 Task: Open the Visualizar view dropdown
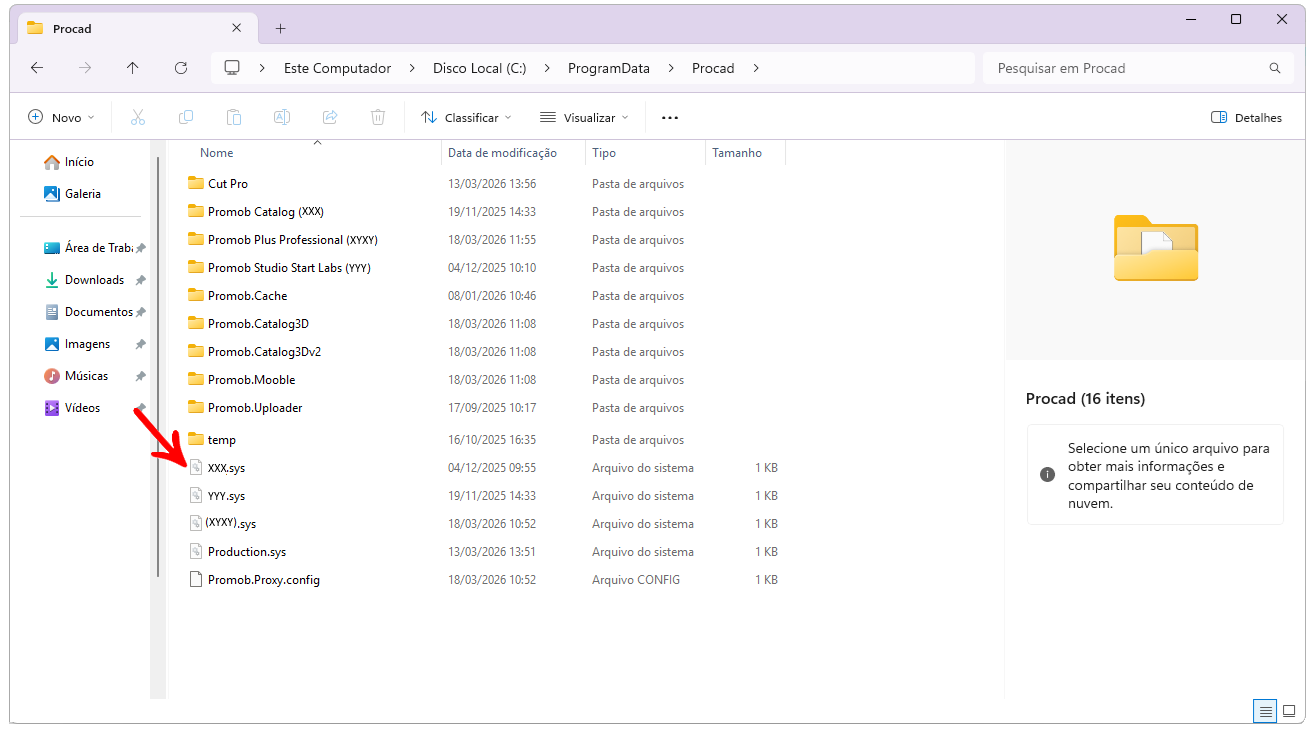click(584, 117)
